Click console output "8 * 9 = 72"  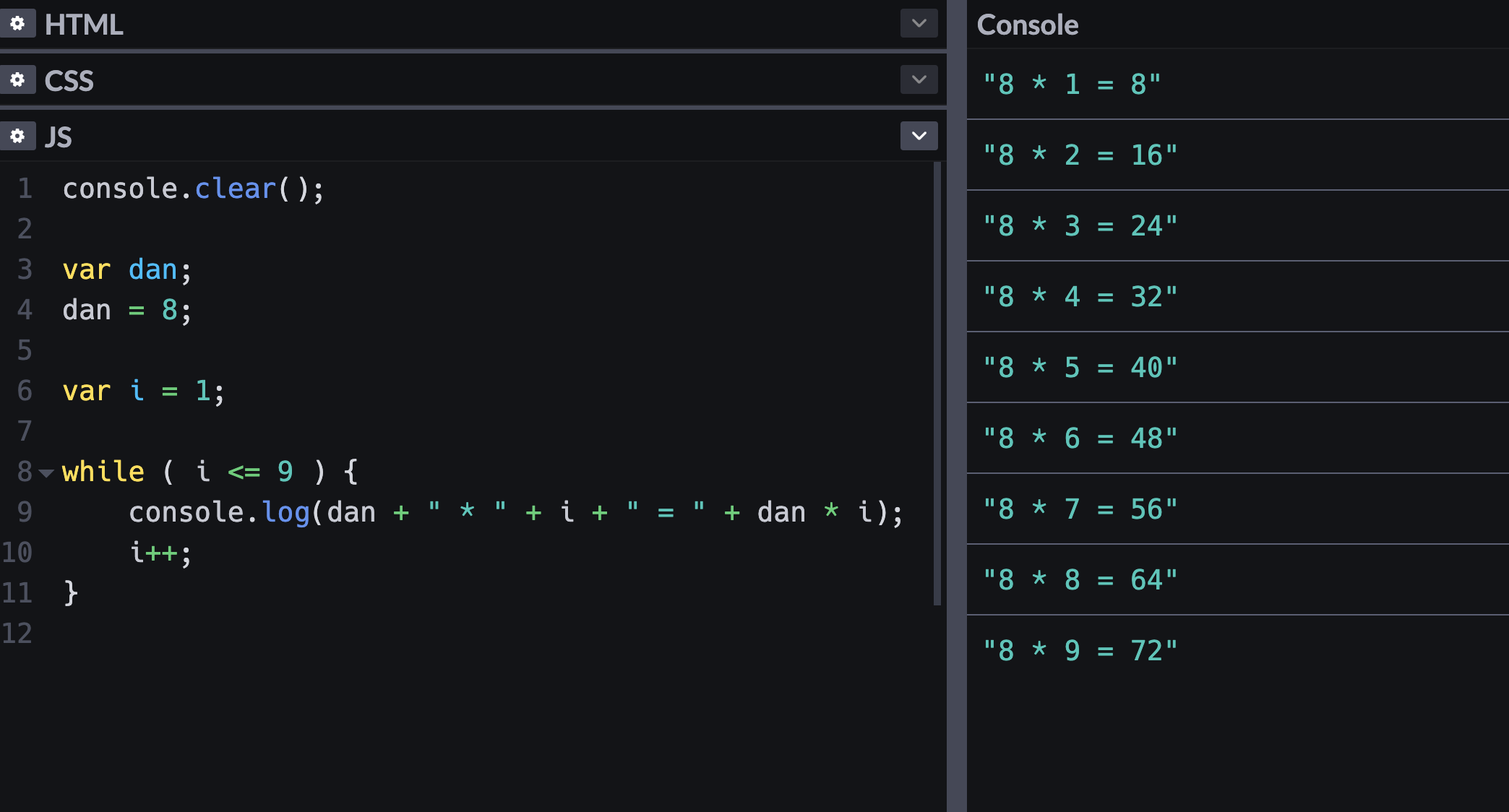tap(1080, 651)
